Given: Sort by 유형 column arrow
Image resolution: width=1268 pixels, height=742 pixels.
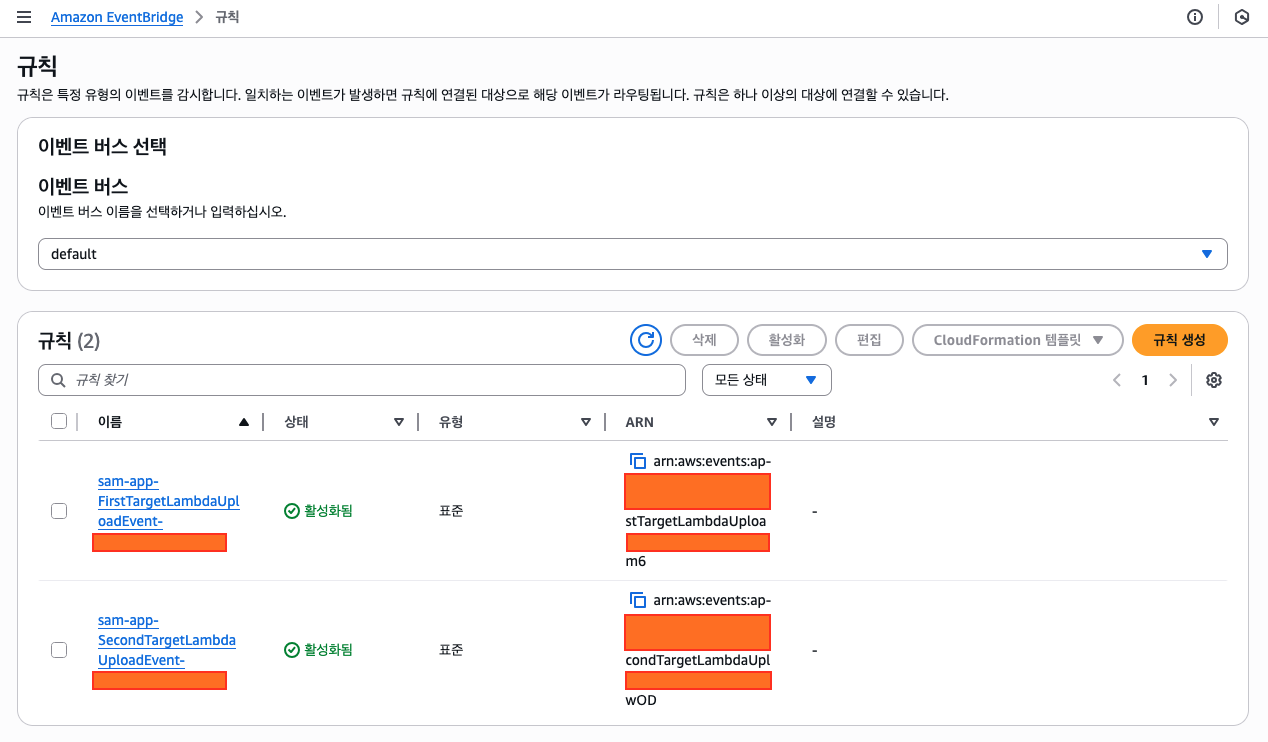Looking at the screenshot, I should pyautogui.click(x=586, y=422).
